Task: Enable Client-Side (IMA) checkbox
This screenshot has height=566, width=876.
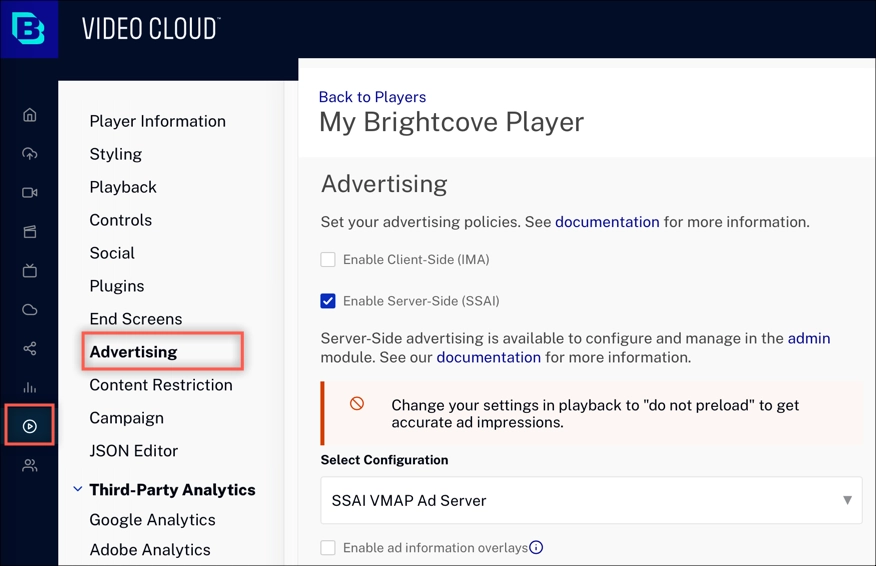Action: (328, 260)
